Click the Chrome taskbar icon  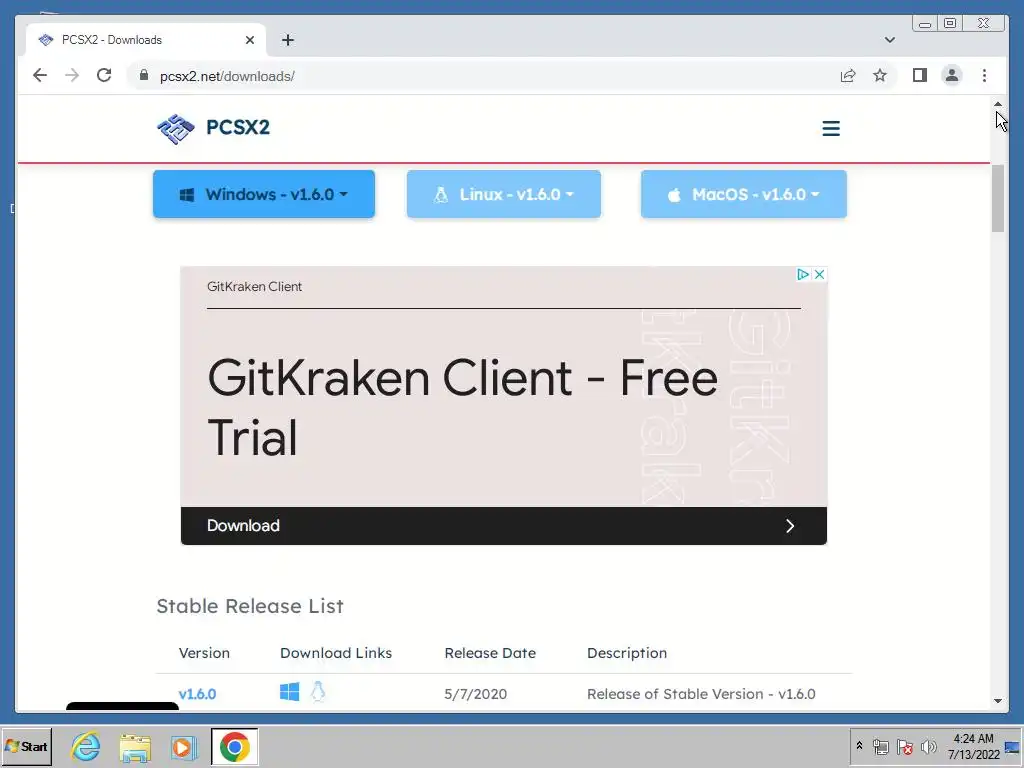coord(234,746)
